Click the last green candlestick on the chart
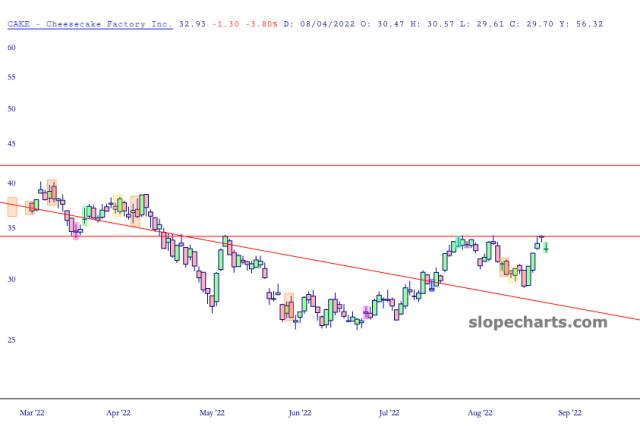This screenshot has width=640, height=429. [x=545, y=248]
